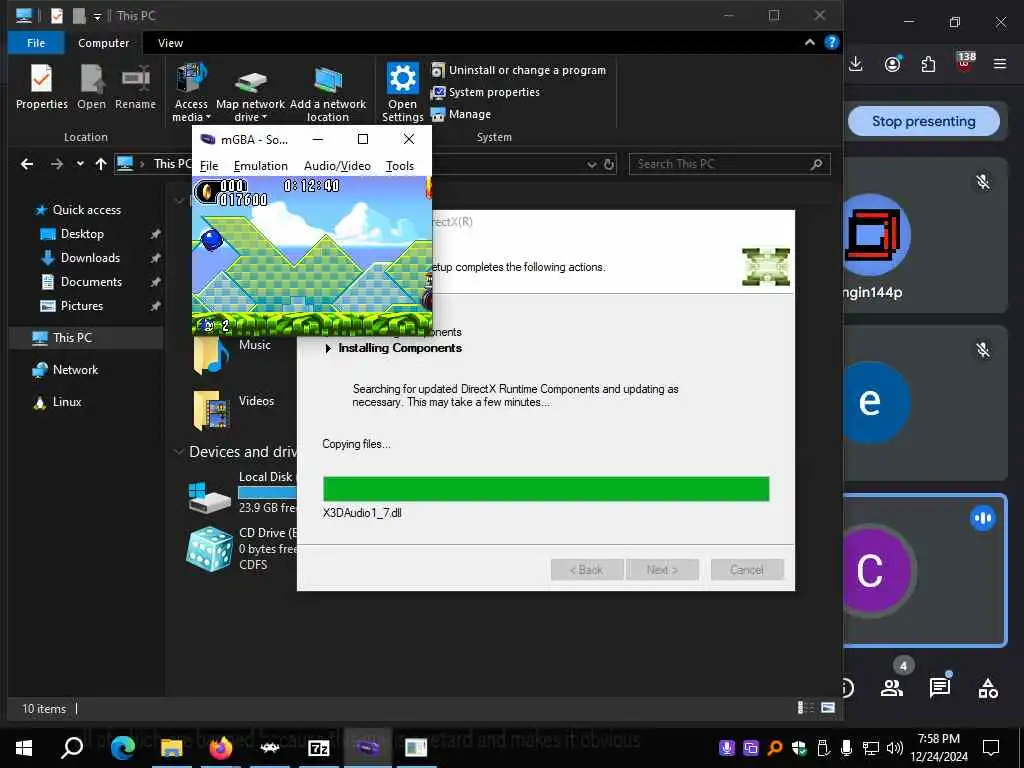Screen dimensions: 1024x768
Task: Switch to the Computer ribbon tab
Action: (103, 43)
